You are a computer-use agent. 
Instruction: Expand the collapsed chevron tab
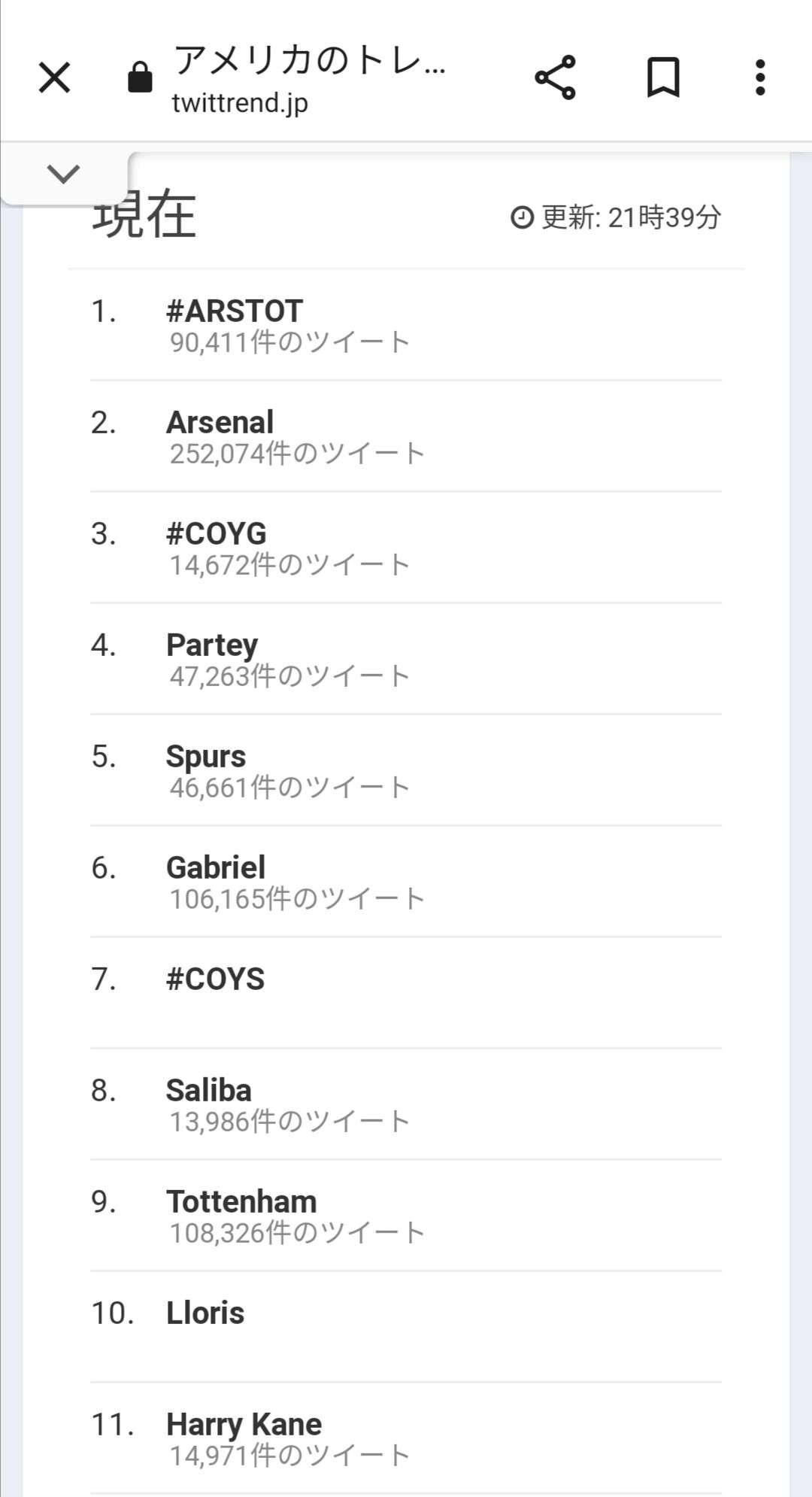[x=63, y=174]
